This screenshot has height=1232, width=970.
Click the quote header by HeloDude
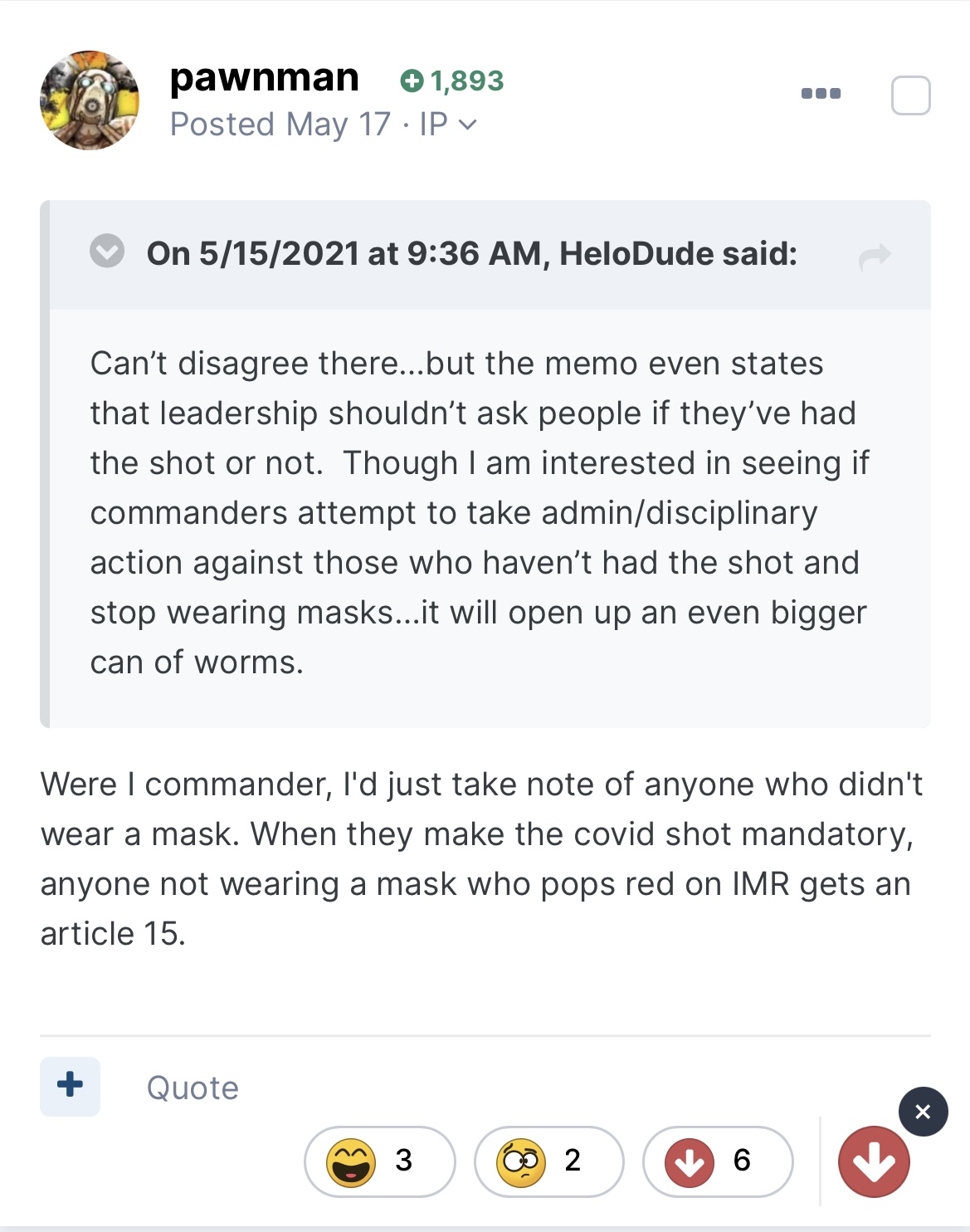471,253
